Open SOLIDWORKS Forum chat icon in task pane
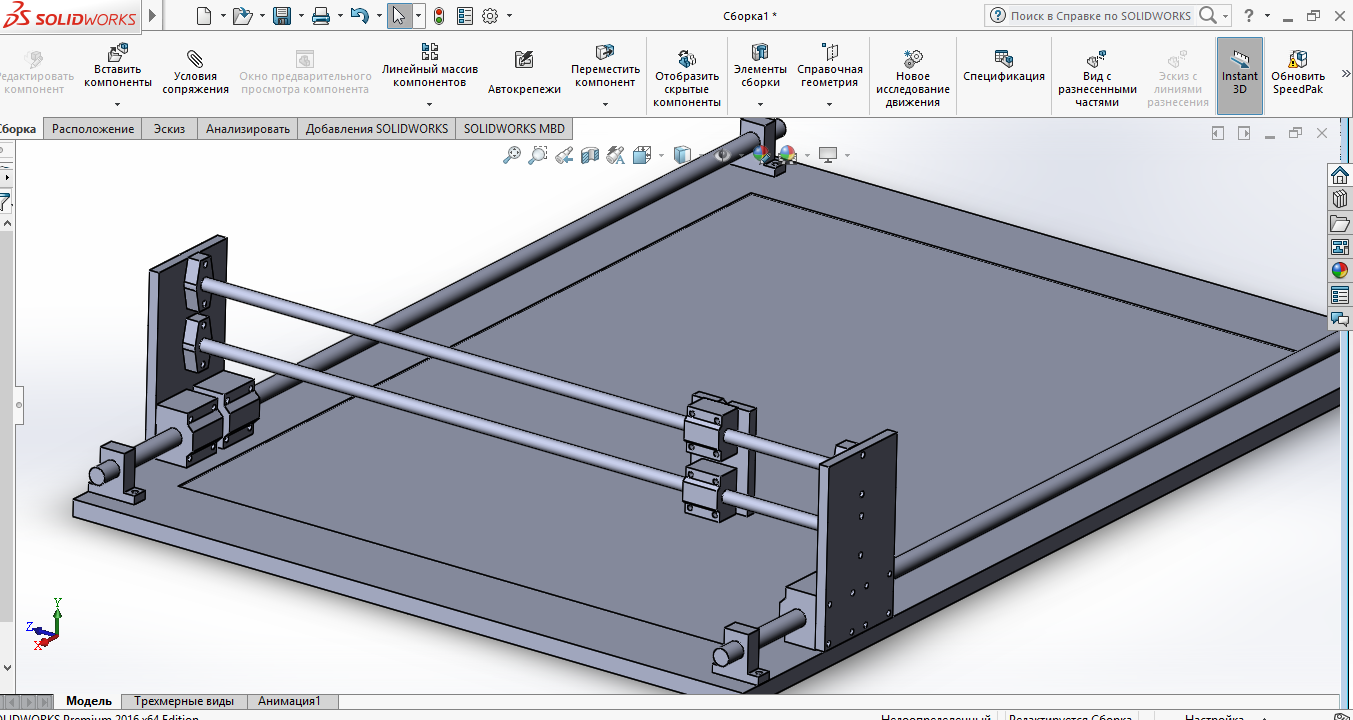Viewport: 1353px width, 720px height. pyautogui.click(x=1340, y=319)
